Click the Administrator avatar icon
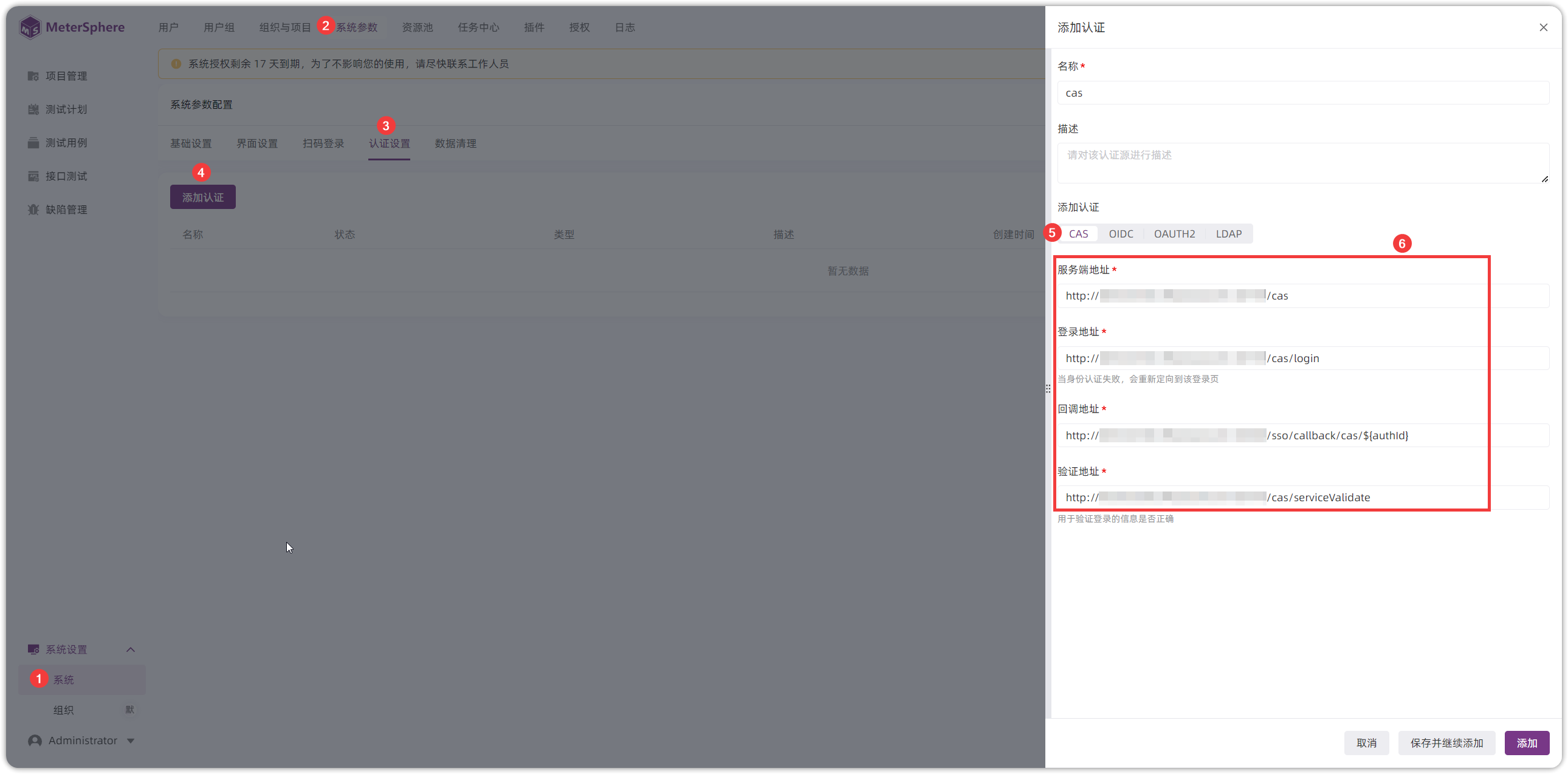Viewport: 1568px width, 774px height. click(x=35, y=741)
